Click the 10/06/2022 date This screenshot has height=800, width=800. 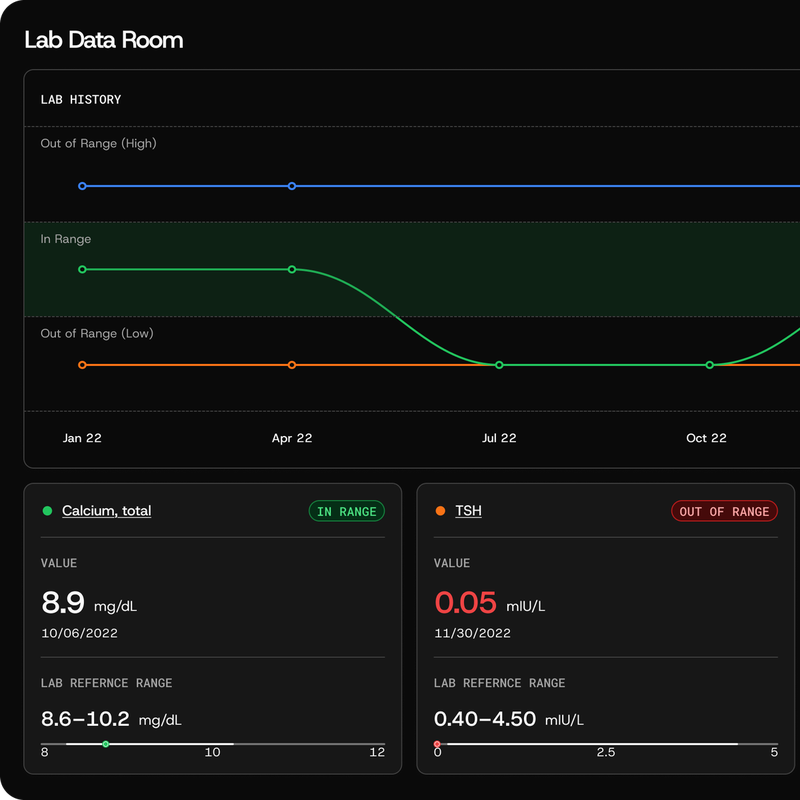click(x=80, y=633)
